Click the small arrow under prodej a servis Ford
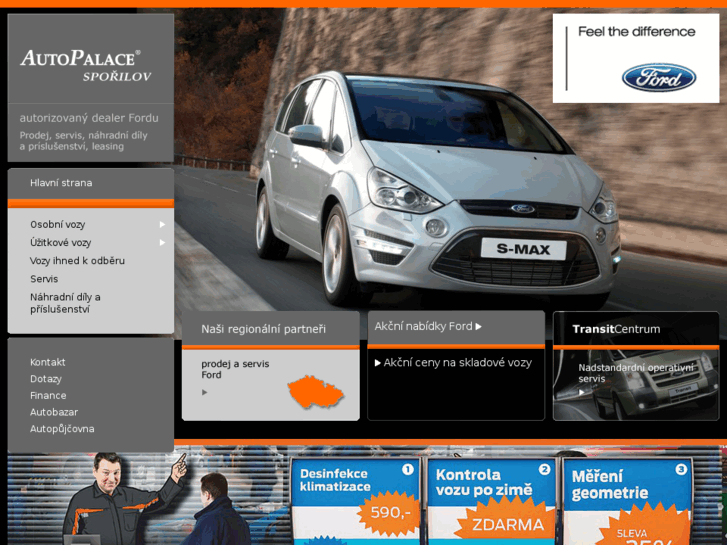Image resolution: width=727 pixels, height=545 pixels. point(204,392)
